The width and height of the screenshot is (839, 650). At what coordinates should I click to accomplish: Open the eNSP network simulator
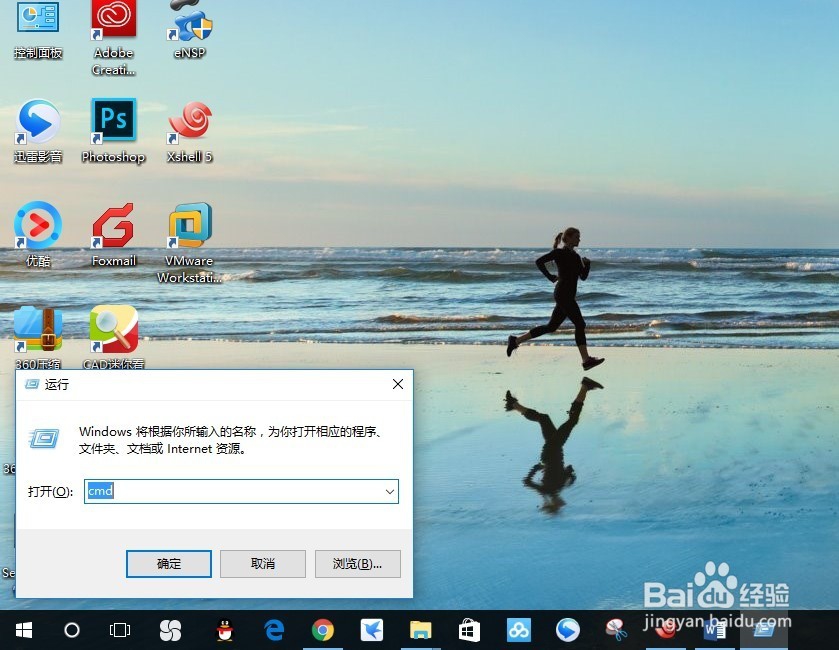tap(188, 20)
